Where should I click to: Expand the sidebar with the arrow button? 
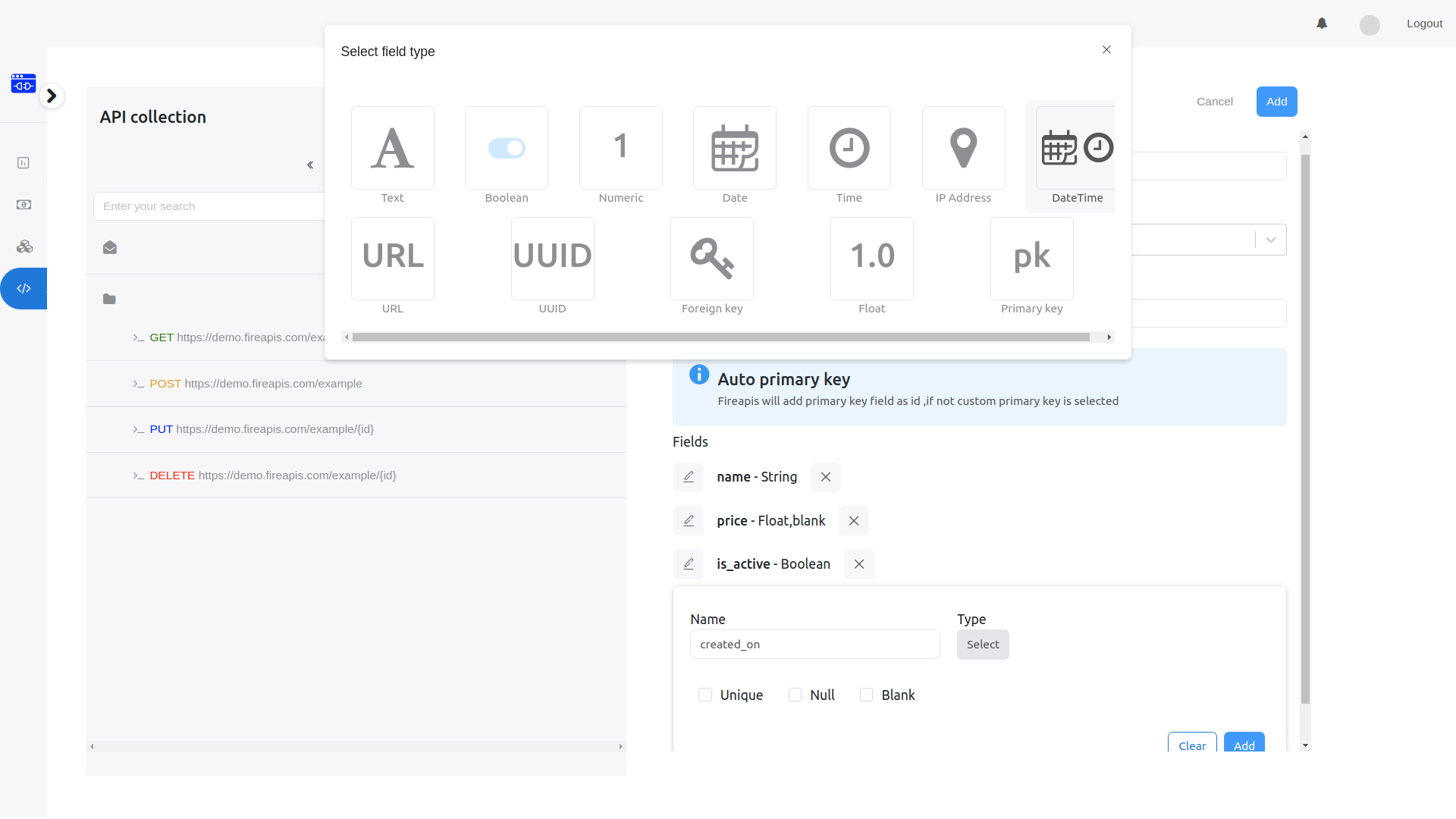tap(52, 96)
